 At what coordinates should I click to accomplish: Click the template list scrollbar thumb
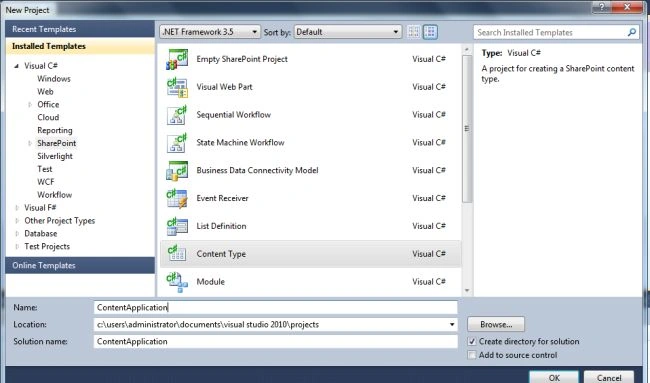pos(467,129)
